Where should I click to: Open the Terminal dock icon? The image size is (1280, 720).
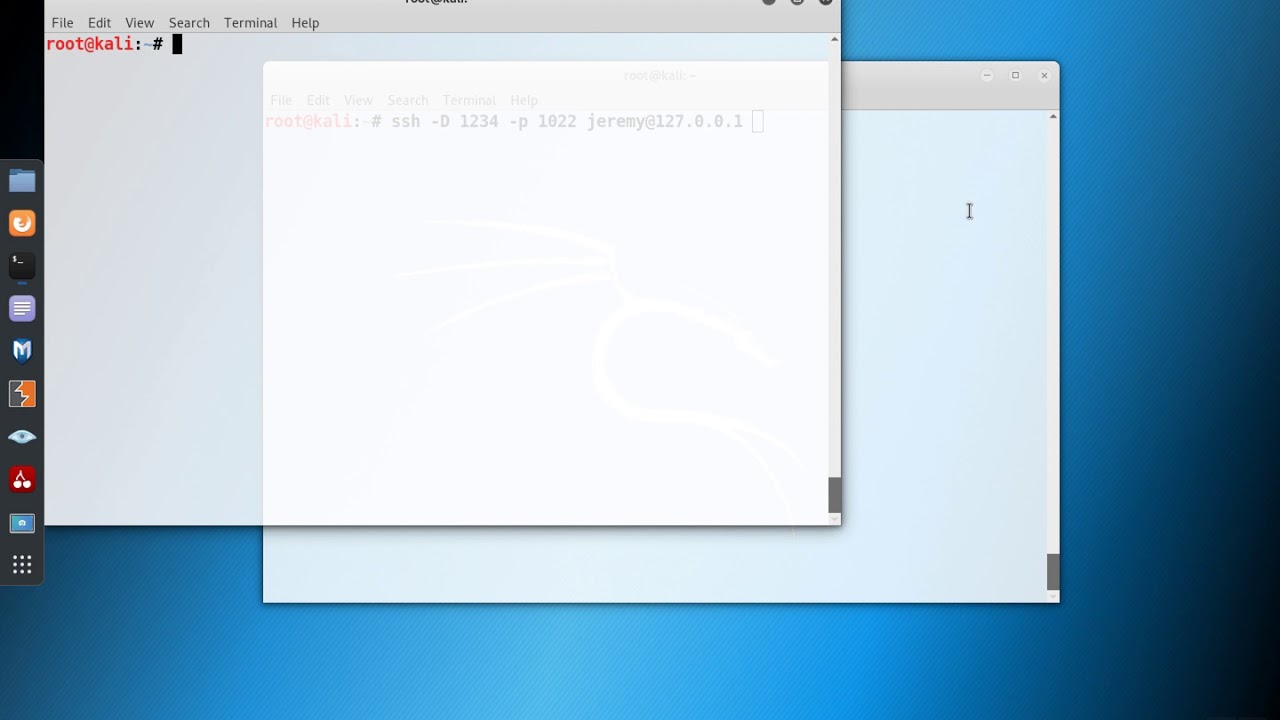point(22,266)
